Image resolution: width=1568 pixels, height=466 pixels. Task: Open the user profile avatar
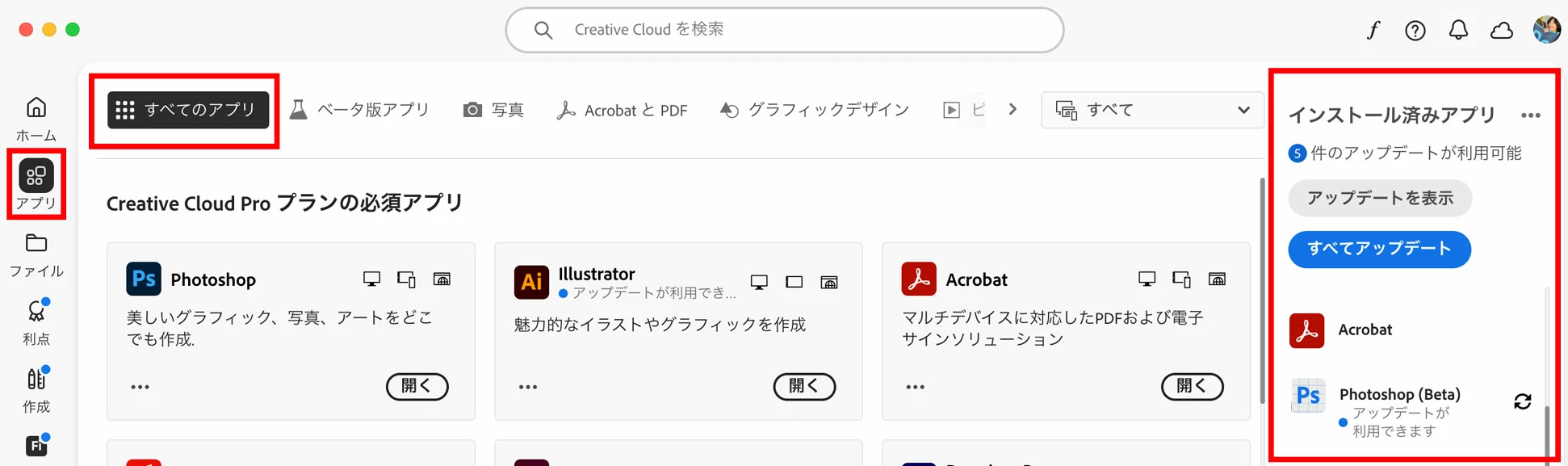[x=1546, y=30]
